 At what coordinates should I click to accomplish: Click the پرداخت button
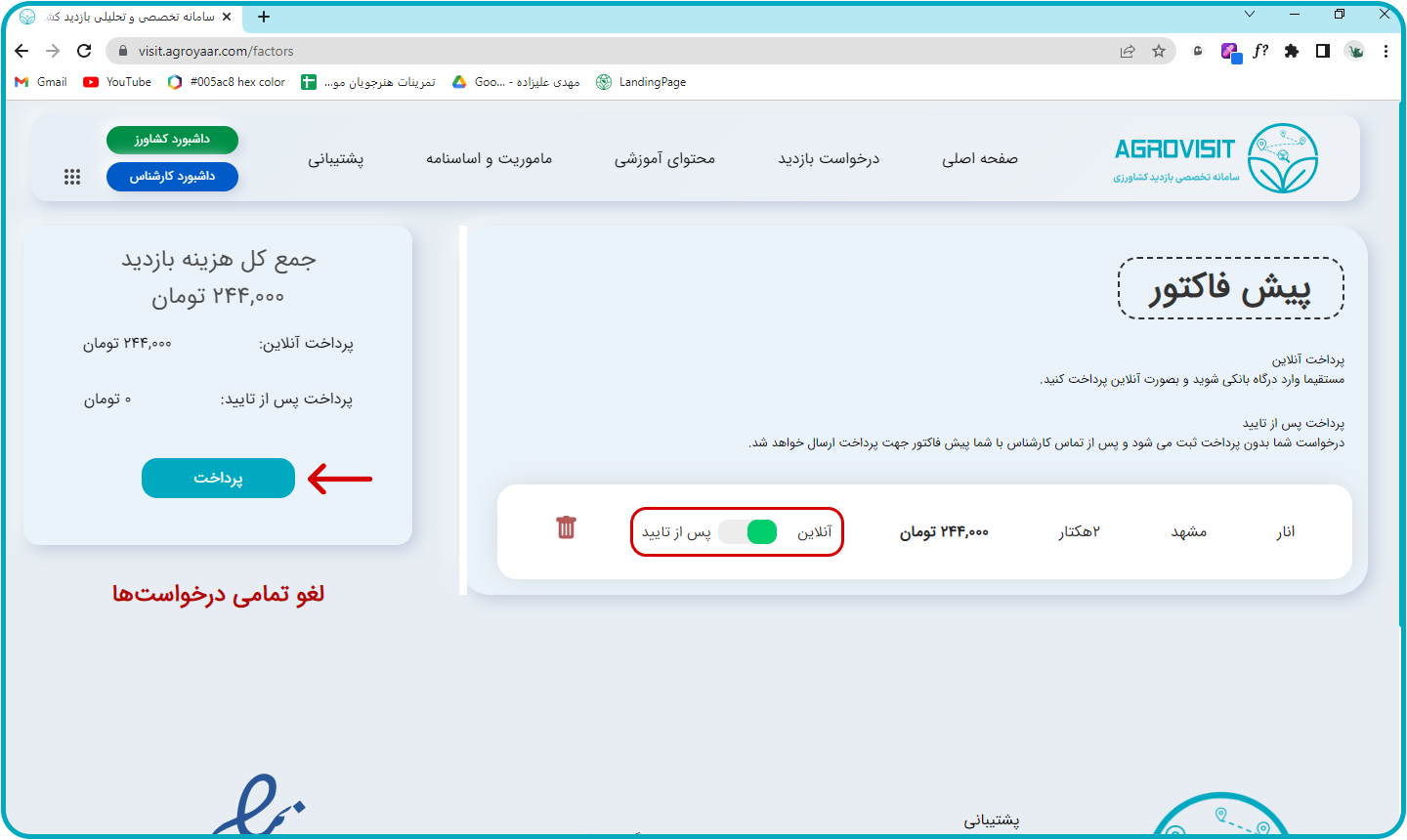pyautogui.click(x=218, y=478)
